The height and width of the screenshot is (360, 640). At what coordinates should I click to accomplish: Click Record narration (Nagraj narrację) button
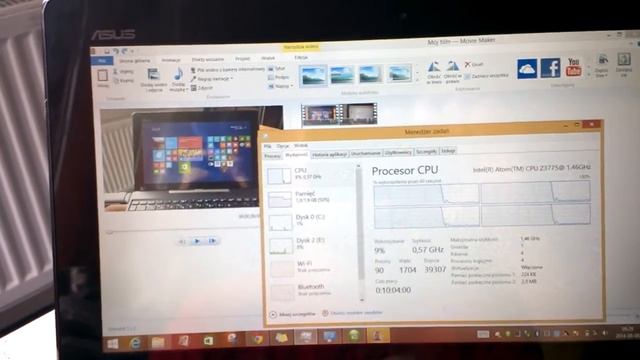211,79
